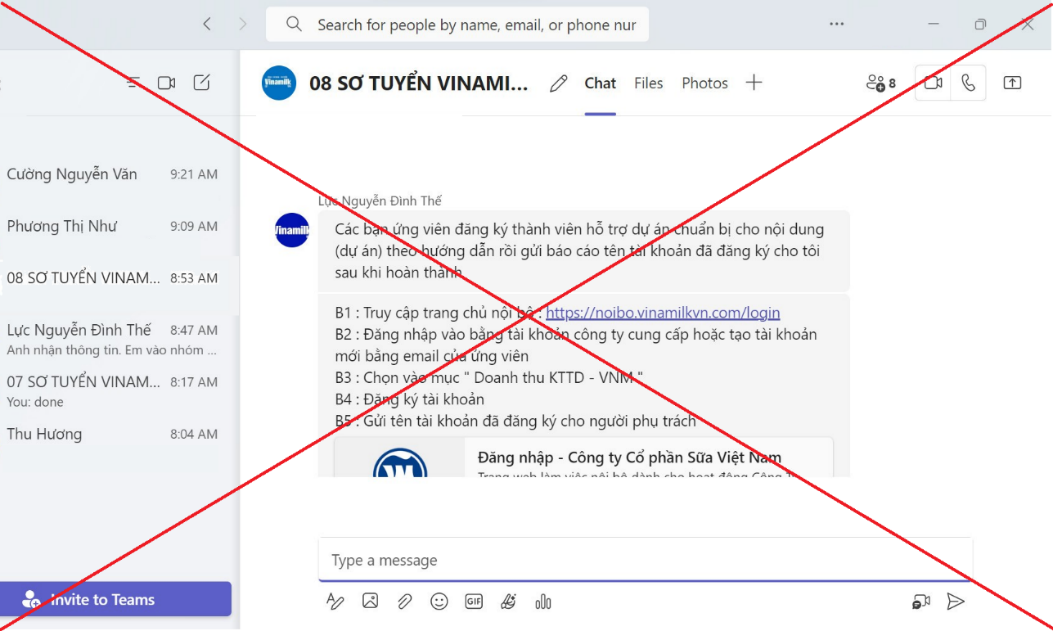Record a video clip message
The image size is (1053, 631).
coord(921,601)
